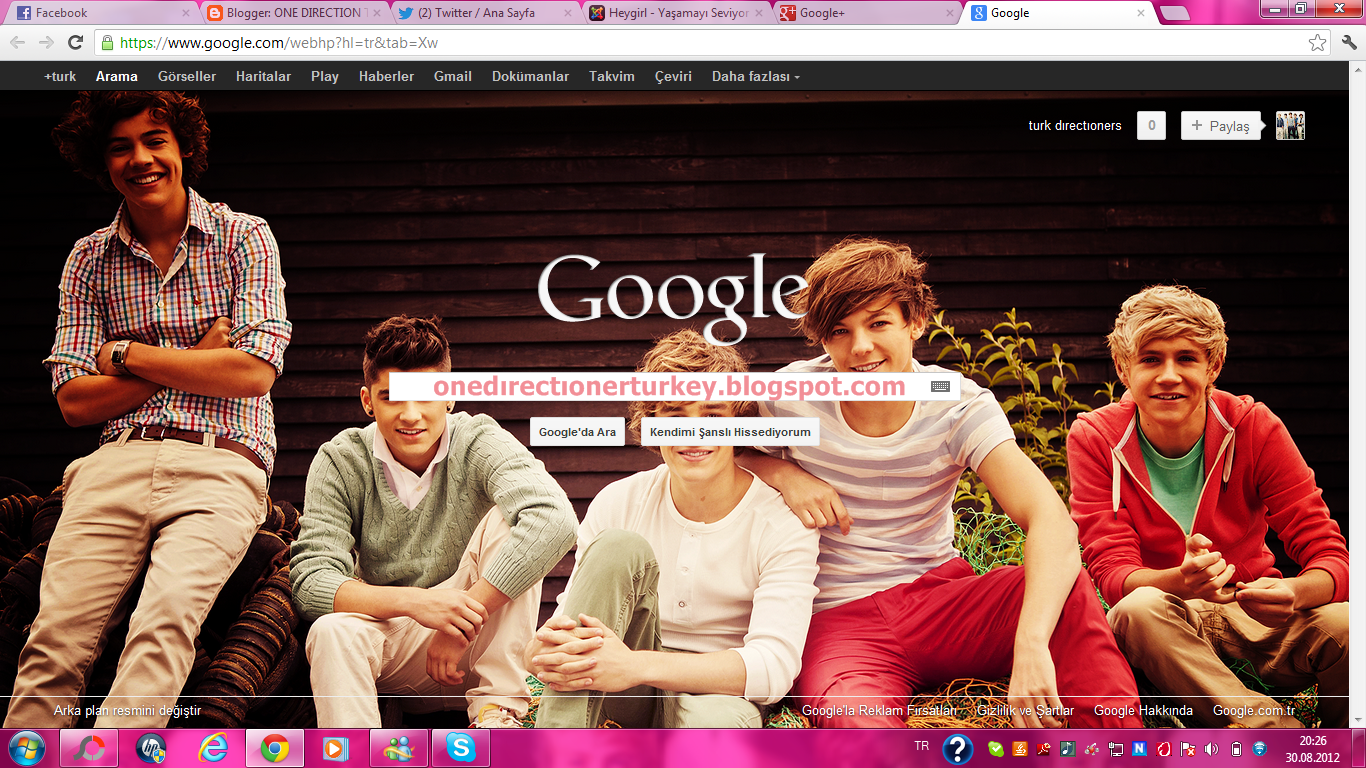Bookmark this page with the star icon
The width and height of the screenshot is (1366, 768).
[x=1318, y=43]
